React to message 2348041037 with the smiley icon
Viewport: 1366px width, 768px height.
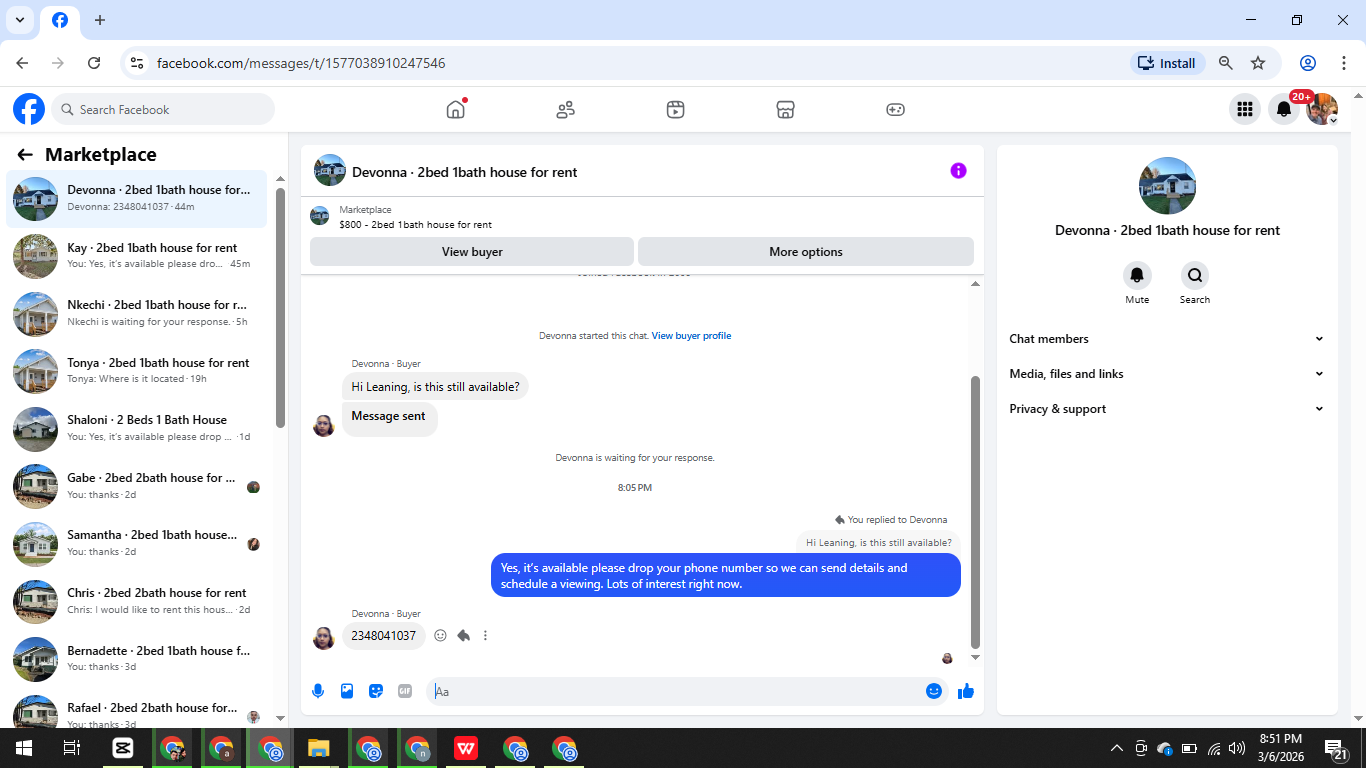tap(440, 635)
